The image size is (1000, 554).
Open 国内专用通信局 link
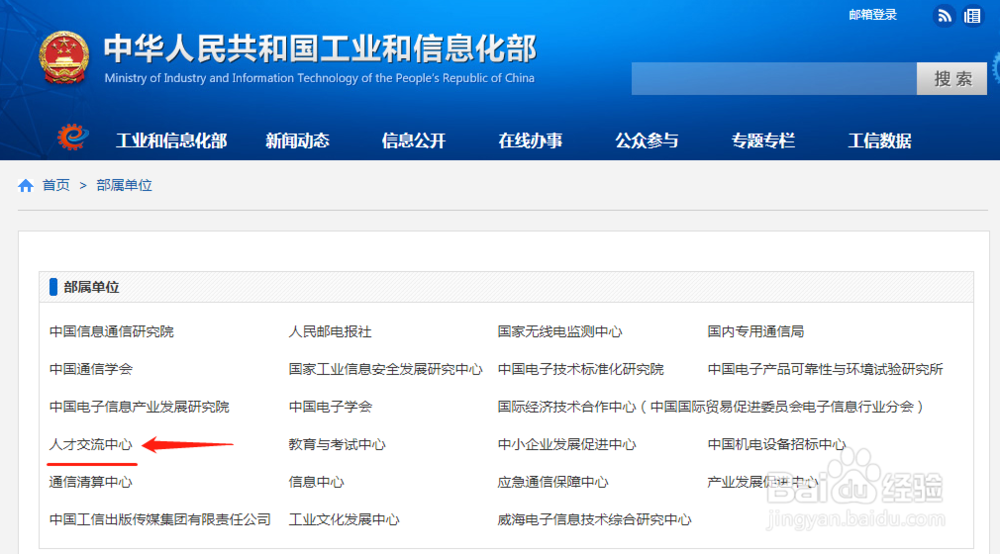click(x=756, y=332)
